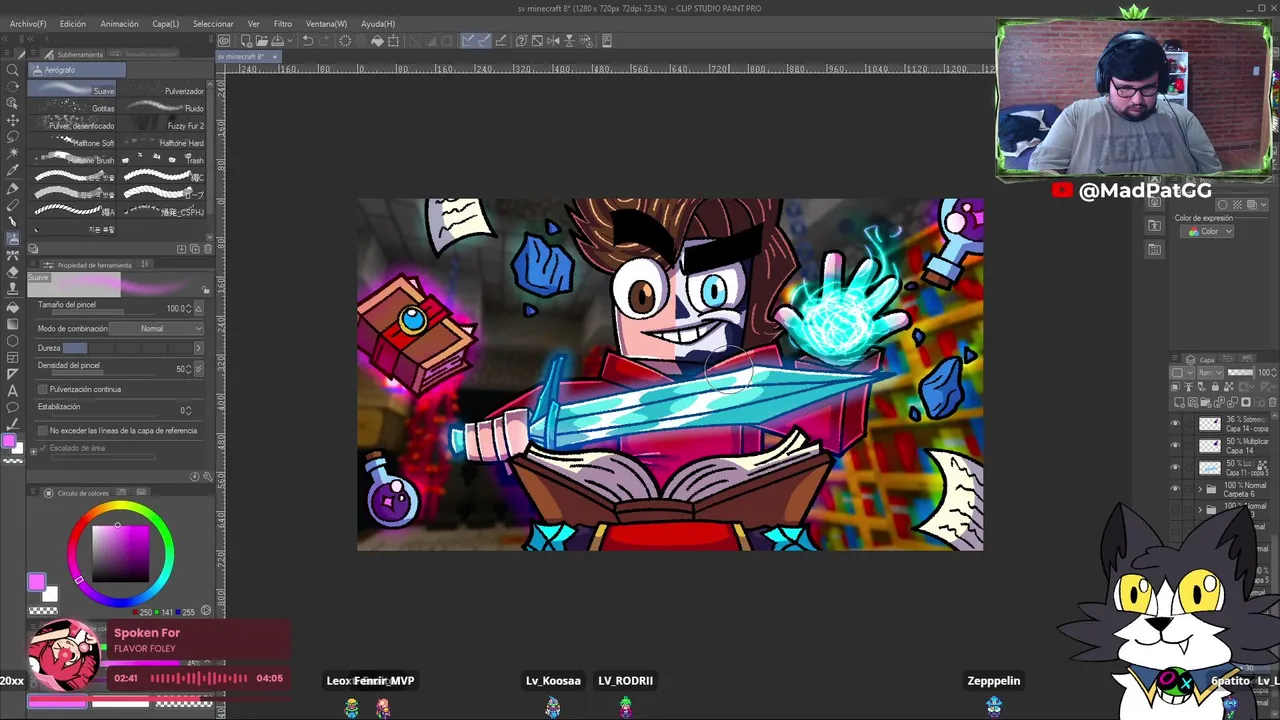Select the Fuzzy Fur 2 sub tool

[163, 125]
